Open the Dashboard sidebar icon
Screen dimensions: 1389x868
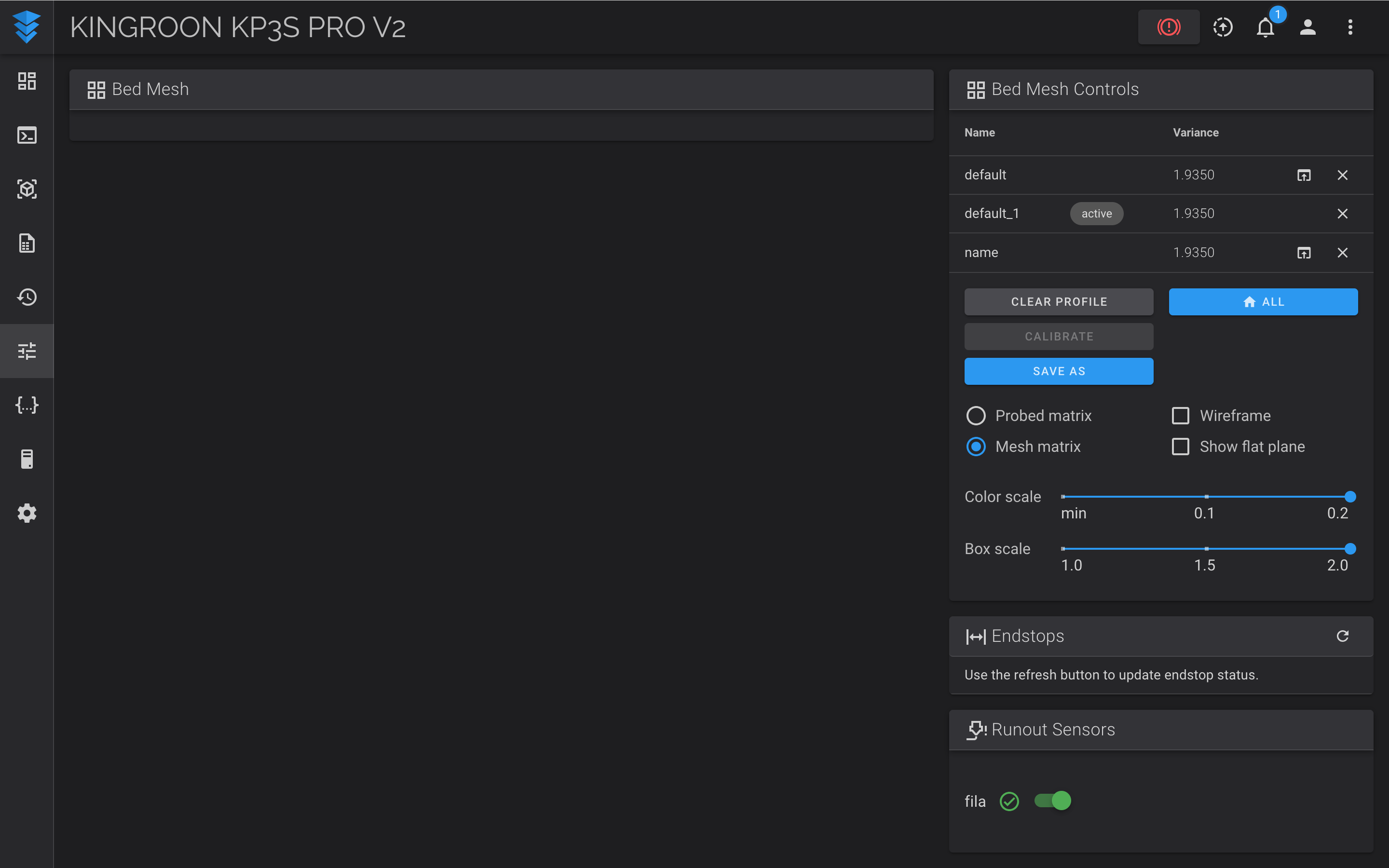(27, 81)
